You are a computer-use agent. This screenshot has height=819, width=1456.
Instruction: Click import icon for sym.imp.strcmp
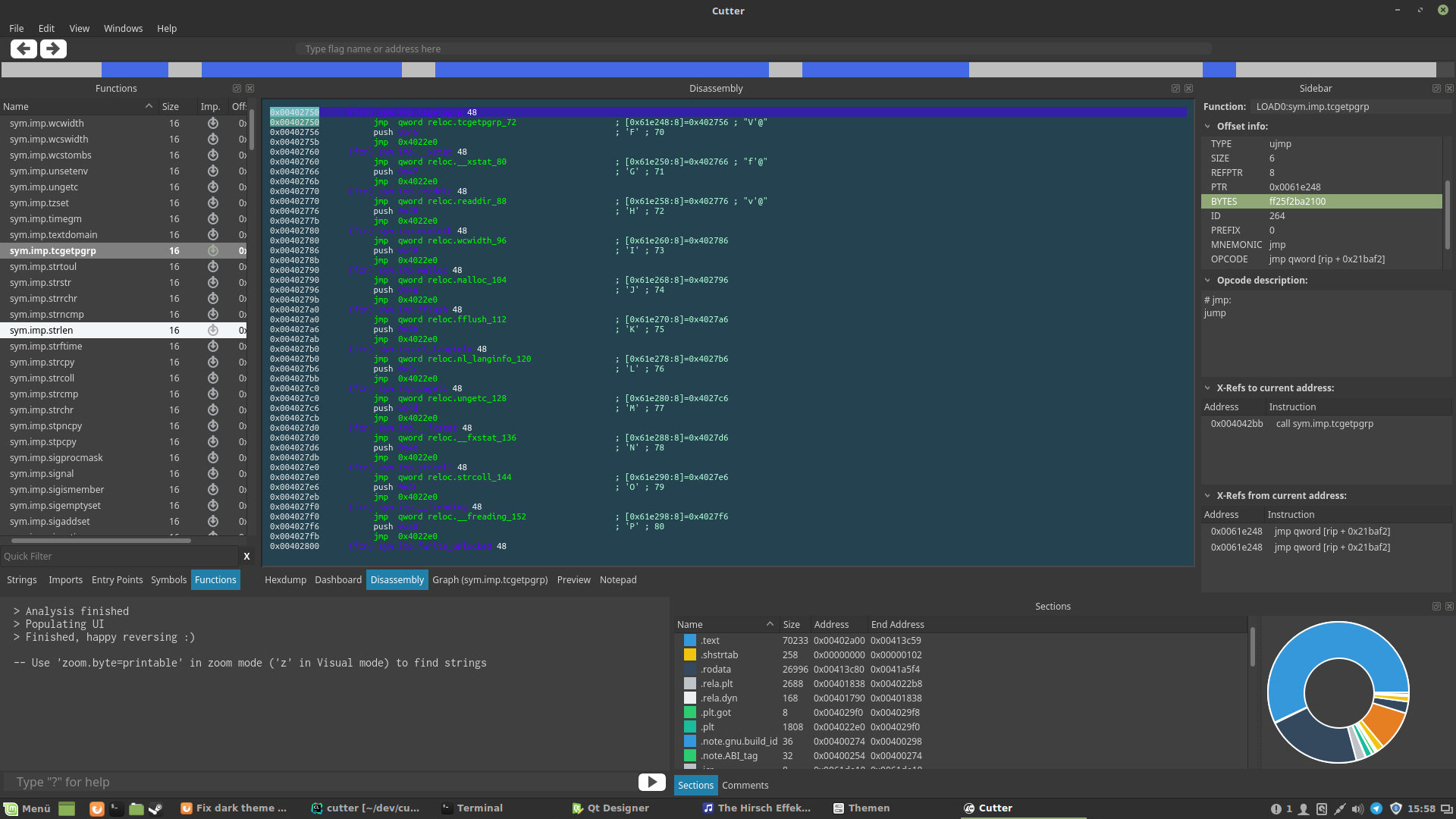(213, 394)
